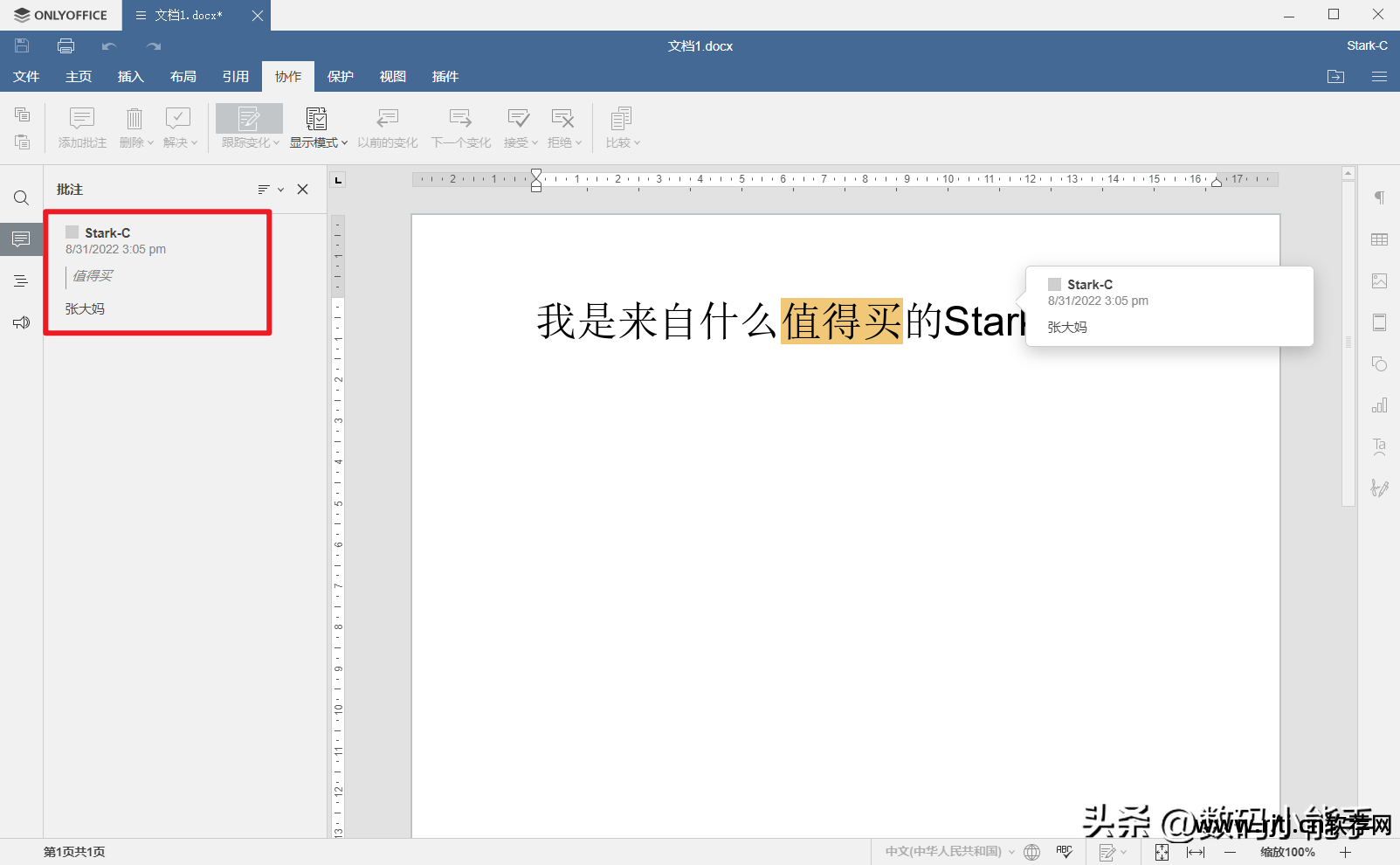The image size is (1400, 865).
Task: Open comments sort dropdown in 批注 panel
Action: coord(271,190)
